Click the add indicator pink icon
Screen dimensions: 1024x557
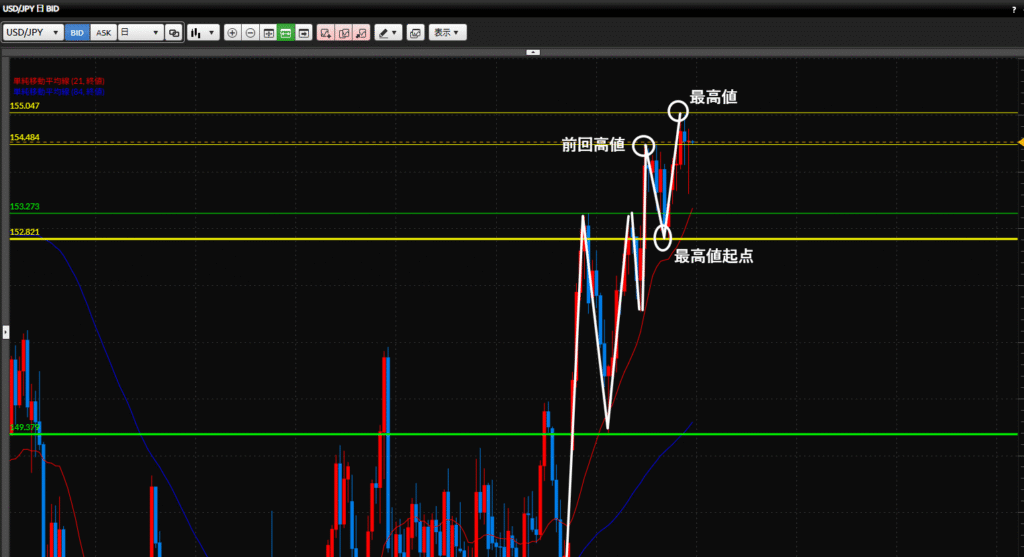pos(325,32)
